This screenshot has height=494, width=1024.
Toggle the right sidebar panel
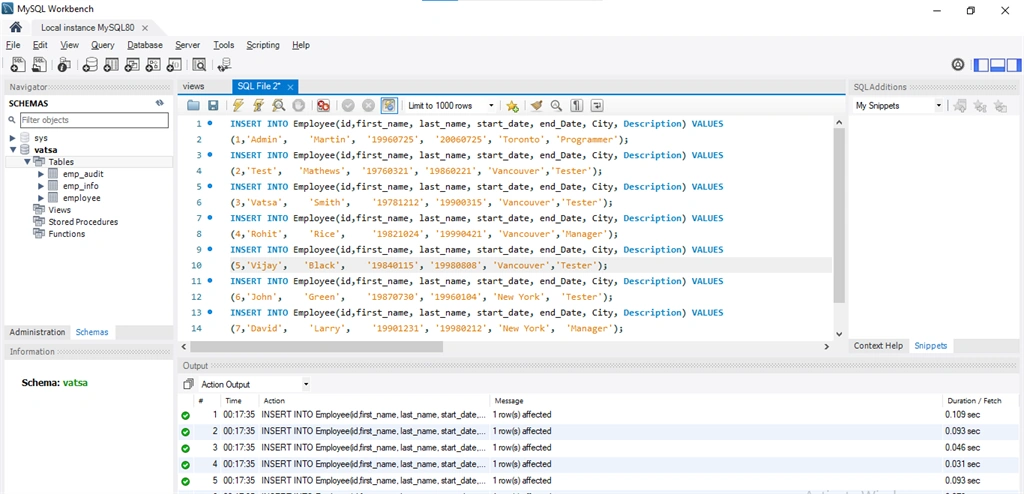pyautogui.click(x=1014, y=65)
